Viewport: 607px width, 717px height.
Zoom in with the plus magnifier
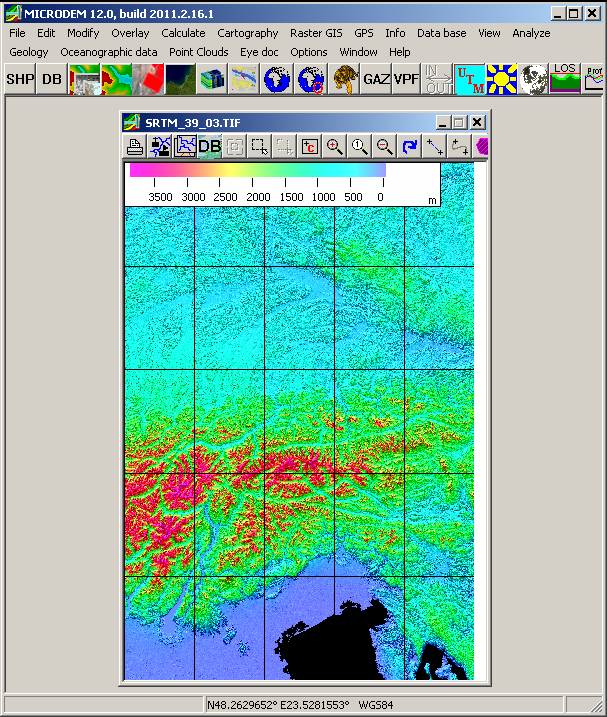[x=335, y=147]
